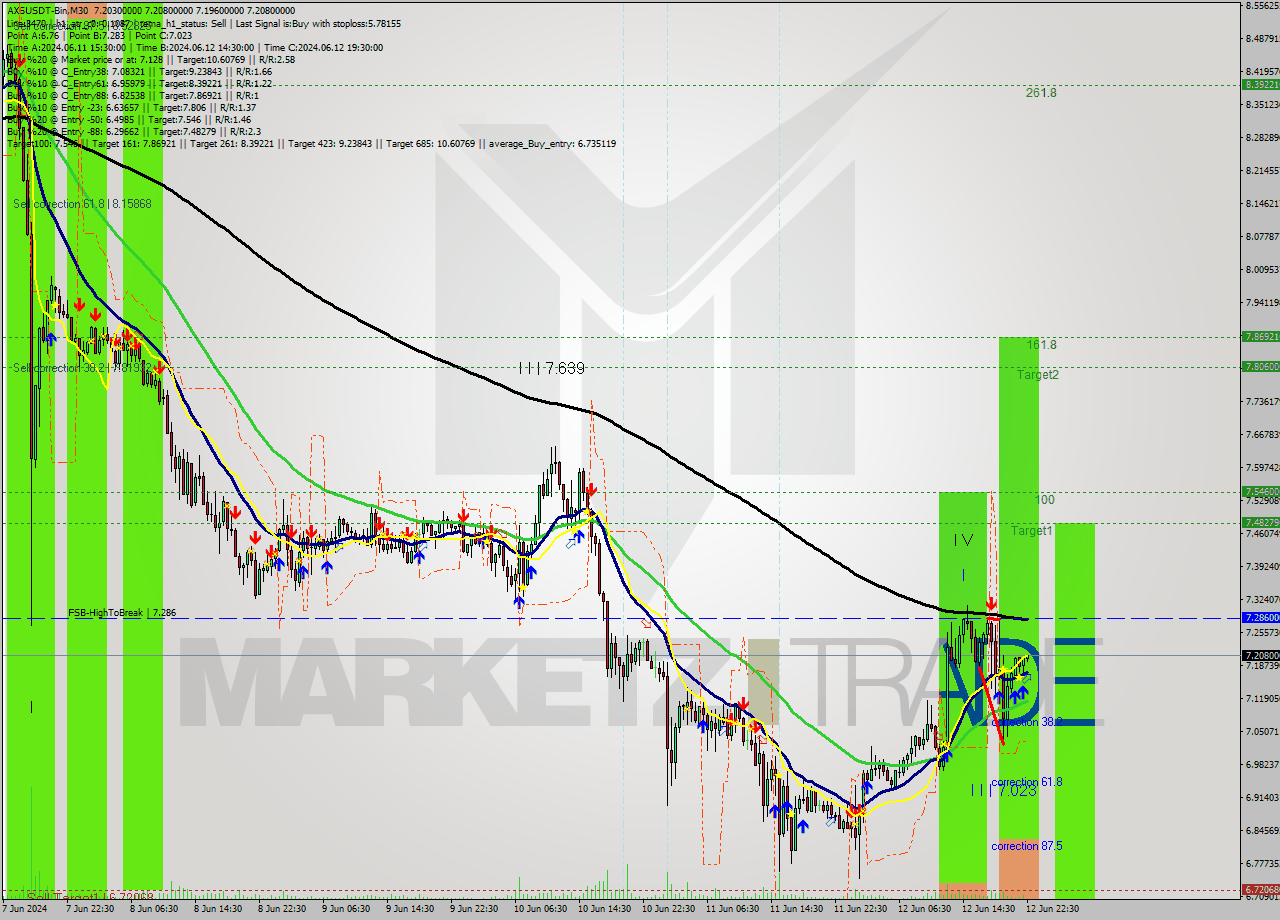
Task: Click the 'Sell correction 61.8 | 8.15868' label
Action: [82, 203]
